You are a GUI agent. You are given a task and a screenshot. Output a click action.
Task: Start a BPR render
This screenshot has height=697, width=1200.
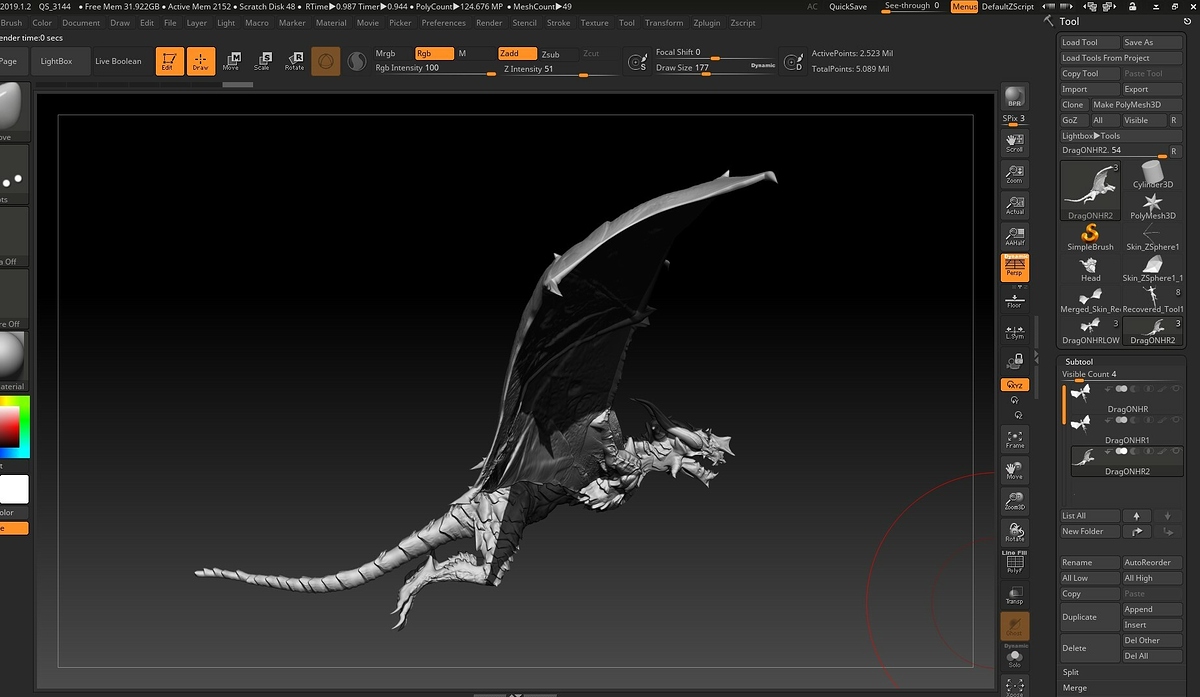pos(1015,96)
